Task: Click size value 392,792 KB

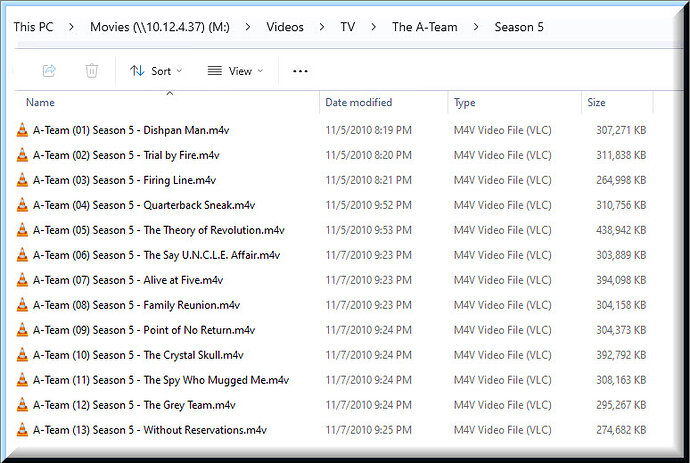Action: click(x=621, y=355)
